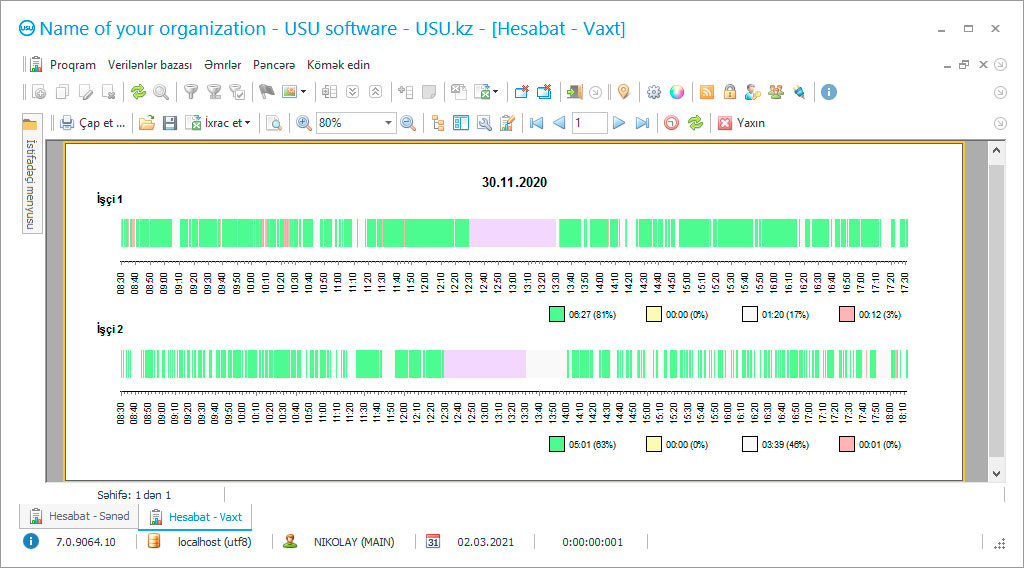Screen dimensions: 1024x568
Task: Click the padlock lock icon
Action: click(x=730, y=92)
